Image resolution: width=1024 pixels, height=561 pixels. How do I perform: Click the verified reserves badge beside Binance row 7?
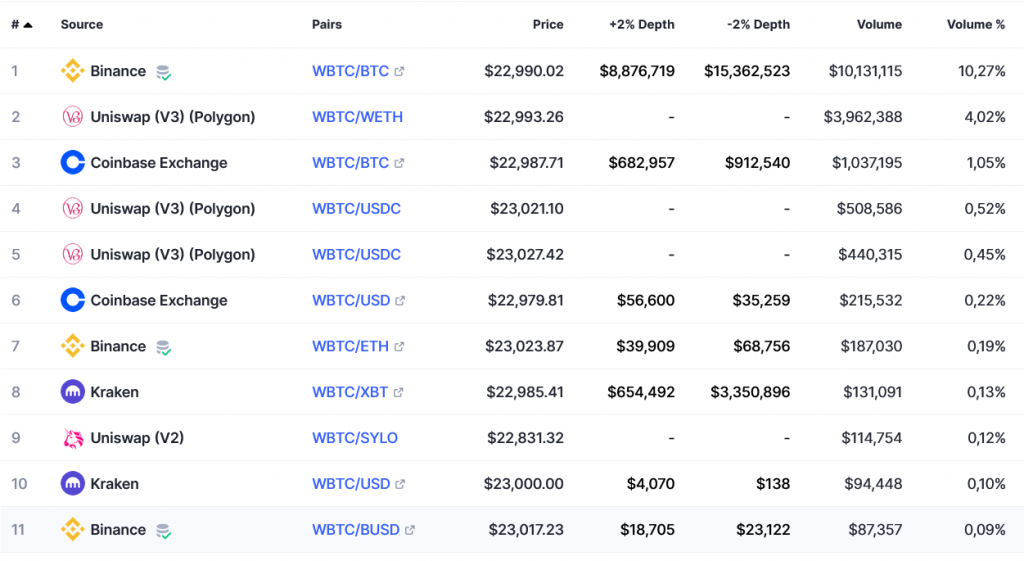(x=164, y=347)
